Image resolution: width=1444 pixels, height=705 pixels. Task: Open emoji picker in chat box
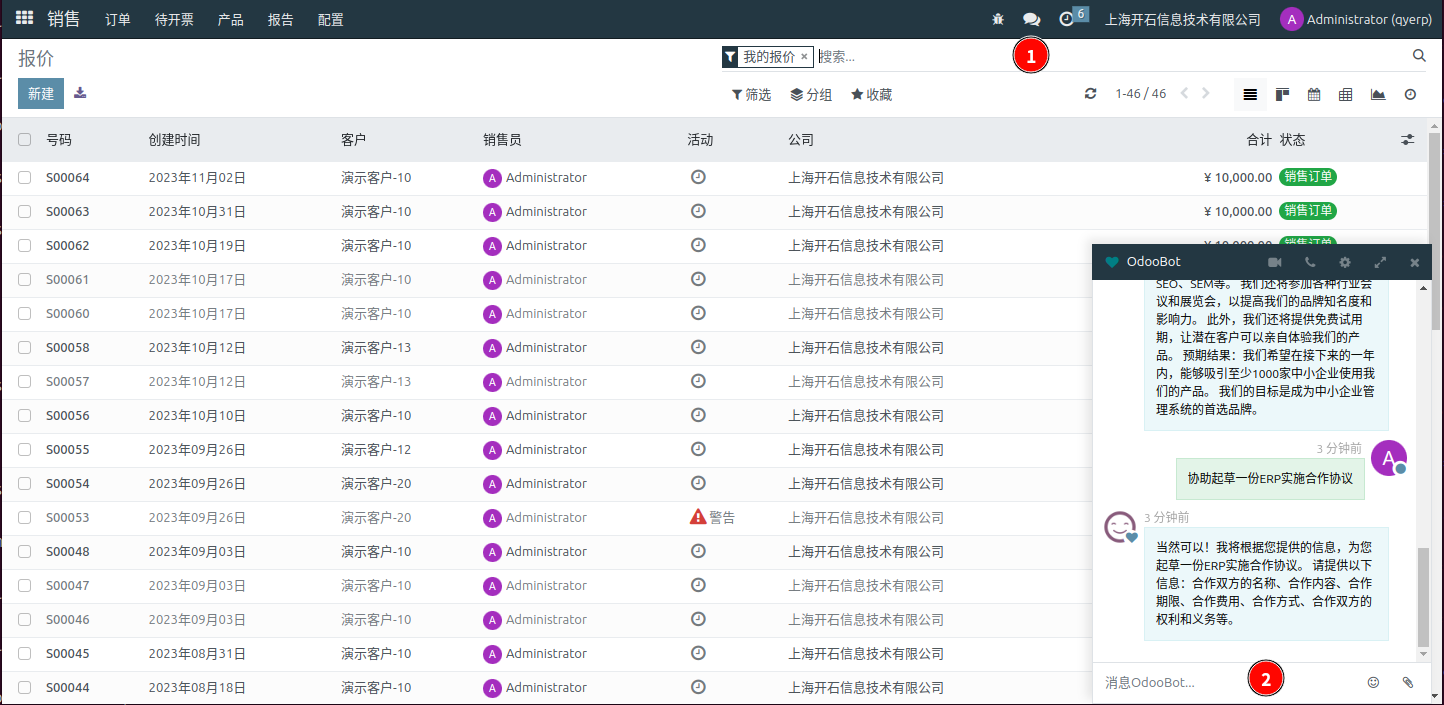[1373, 682]
